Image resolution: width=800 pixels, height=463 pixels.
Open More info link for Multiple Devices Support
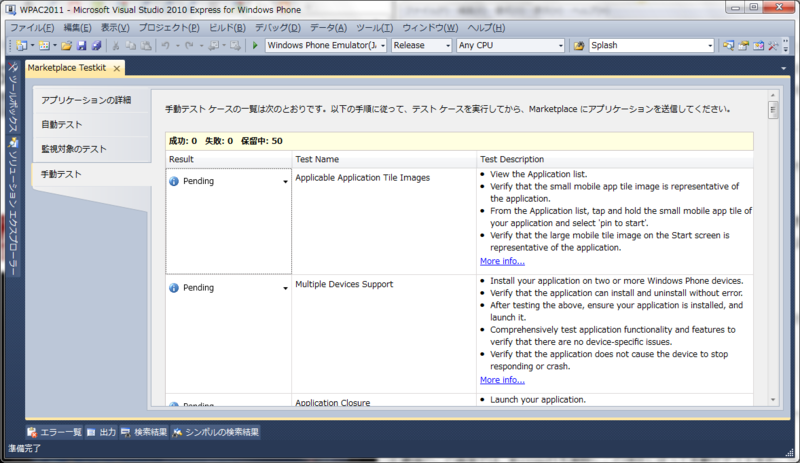(502, 380)
